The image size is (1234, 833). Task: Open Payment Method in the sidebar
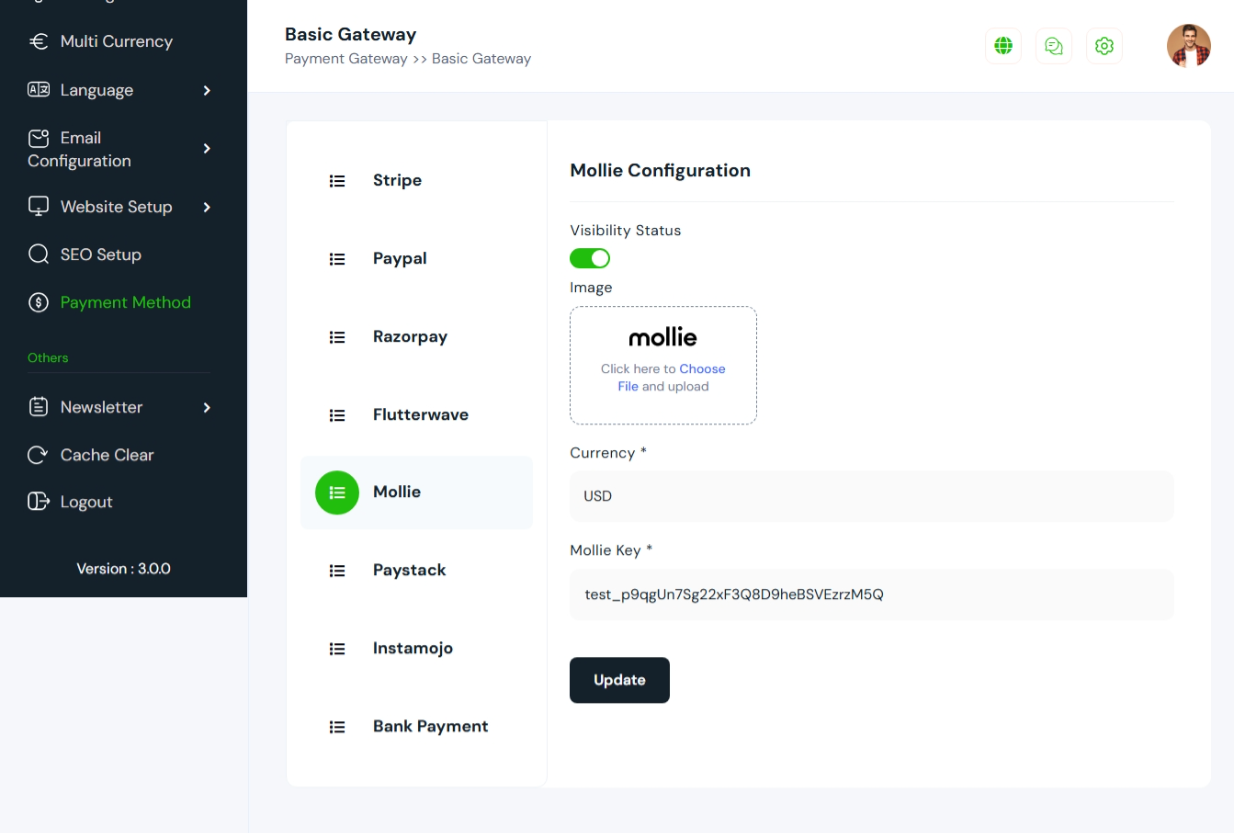(125, 302)
